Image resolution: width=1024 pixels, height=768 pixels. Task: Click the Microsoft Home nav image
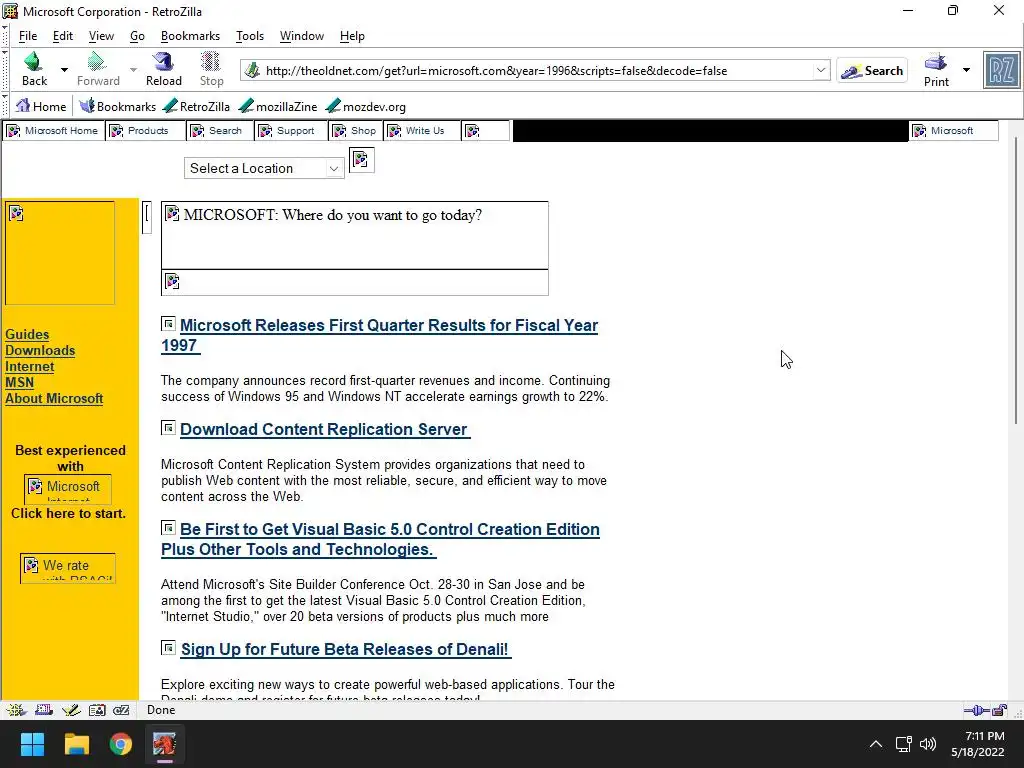tap(54, 131)
